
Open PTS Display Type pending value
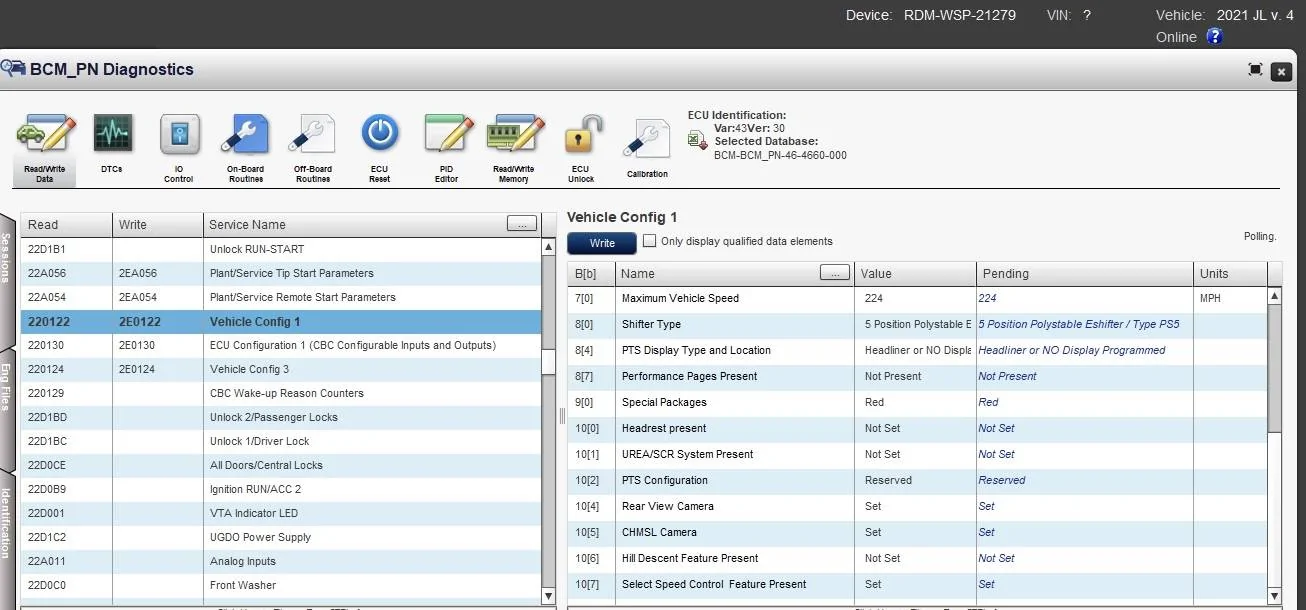pyautogui.click(x=1084, y=350)
